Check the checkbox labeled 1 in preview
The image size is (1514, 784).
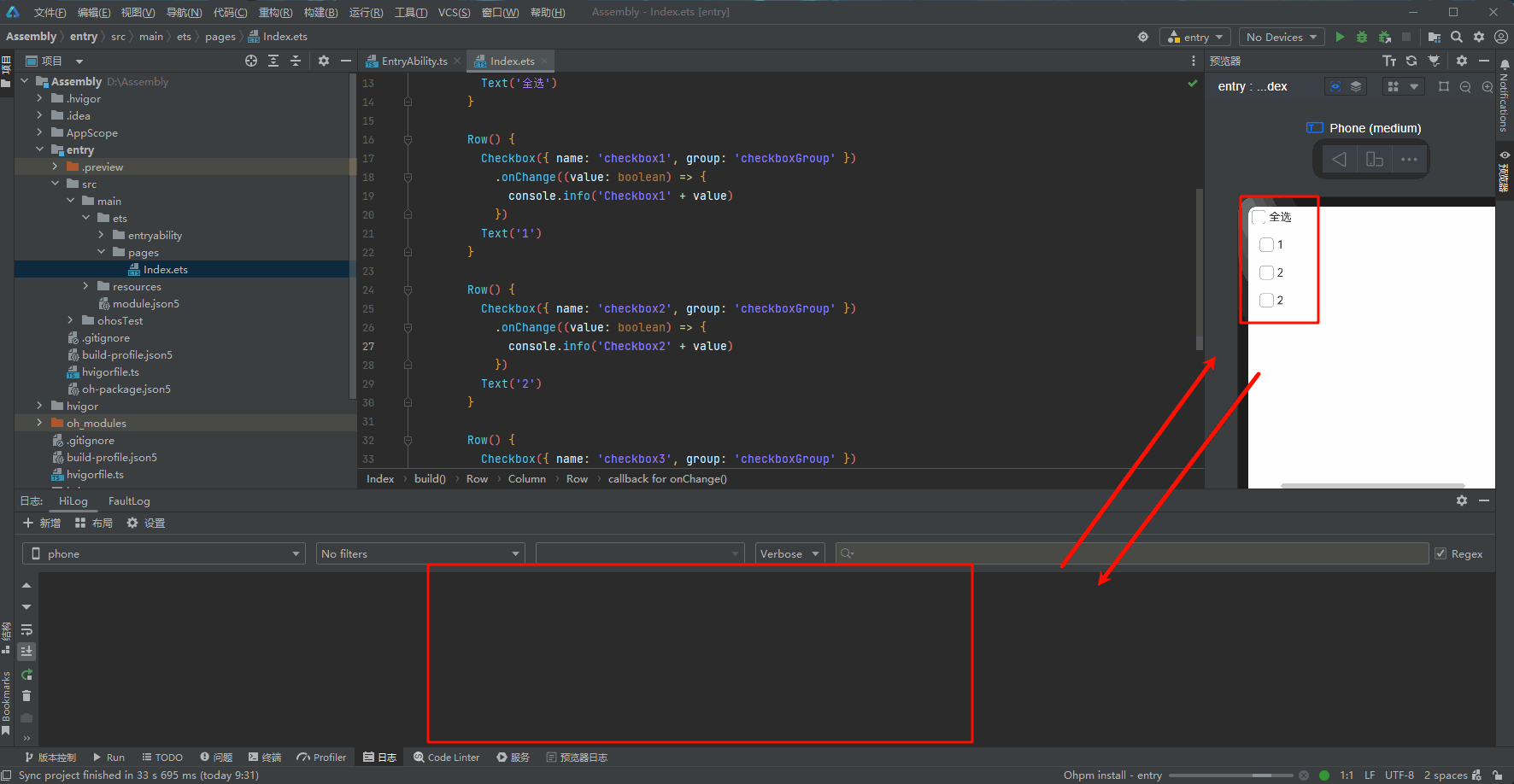(x=1266, y=245)
